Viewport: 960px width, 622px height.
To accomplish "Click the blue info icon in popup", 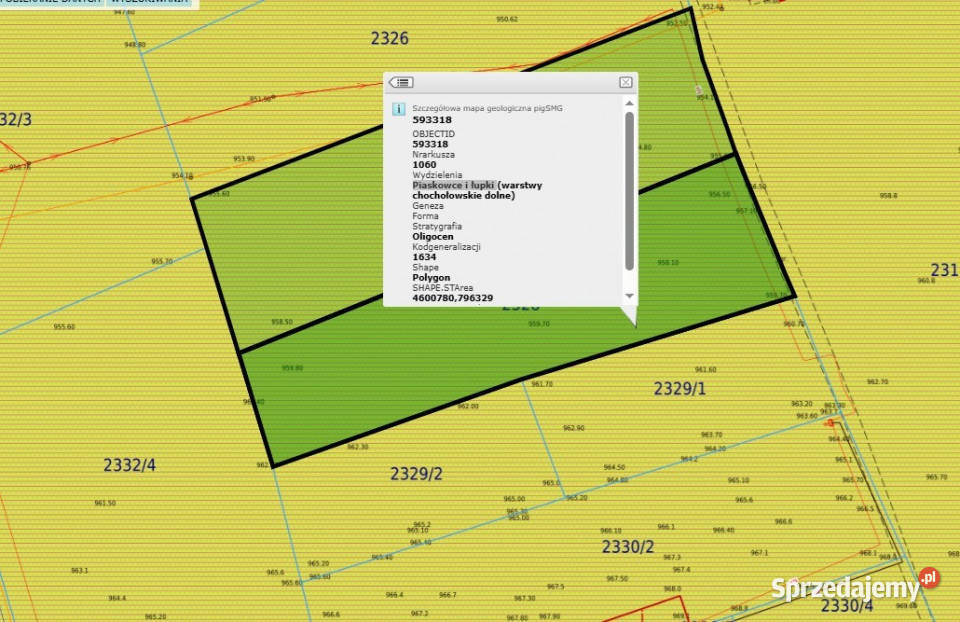I will [399, 109].
